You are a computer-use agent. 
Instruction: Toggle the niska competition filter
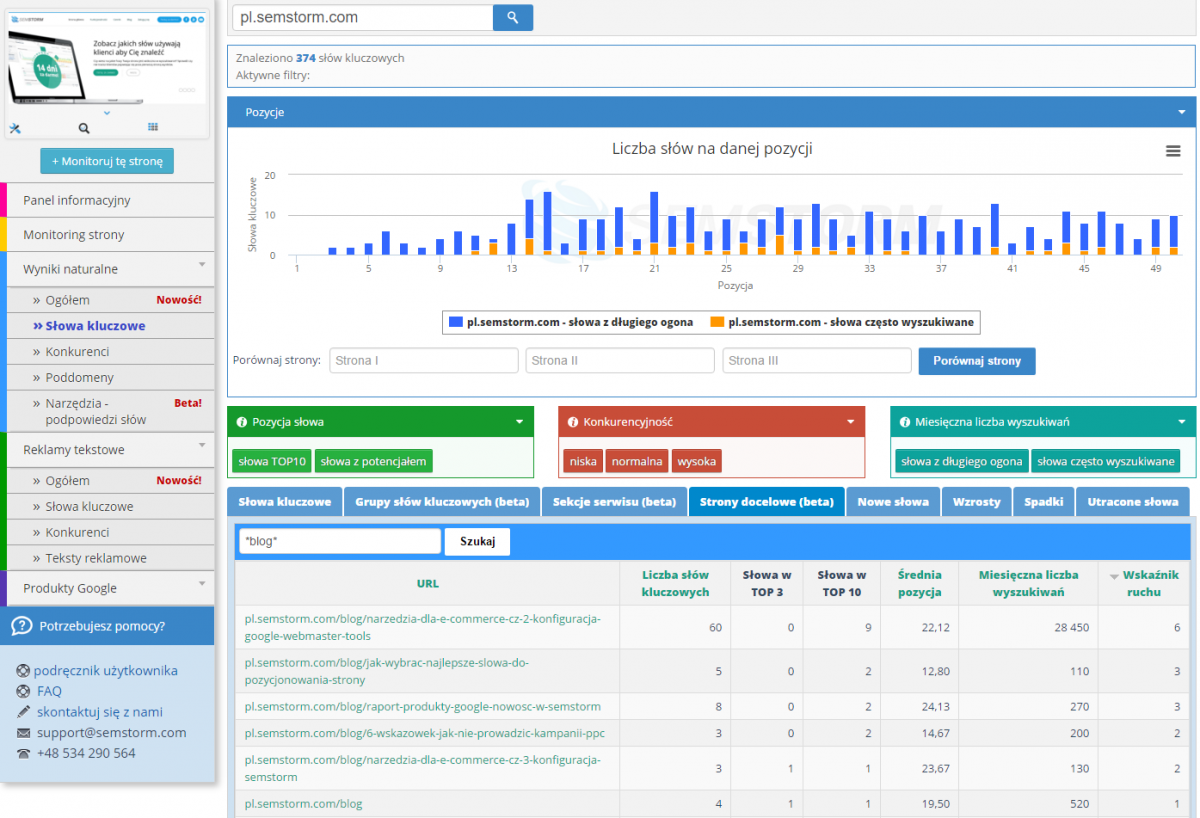pos(583,461)
